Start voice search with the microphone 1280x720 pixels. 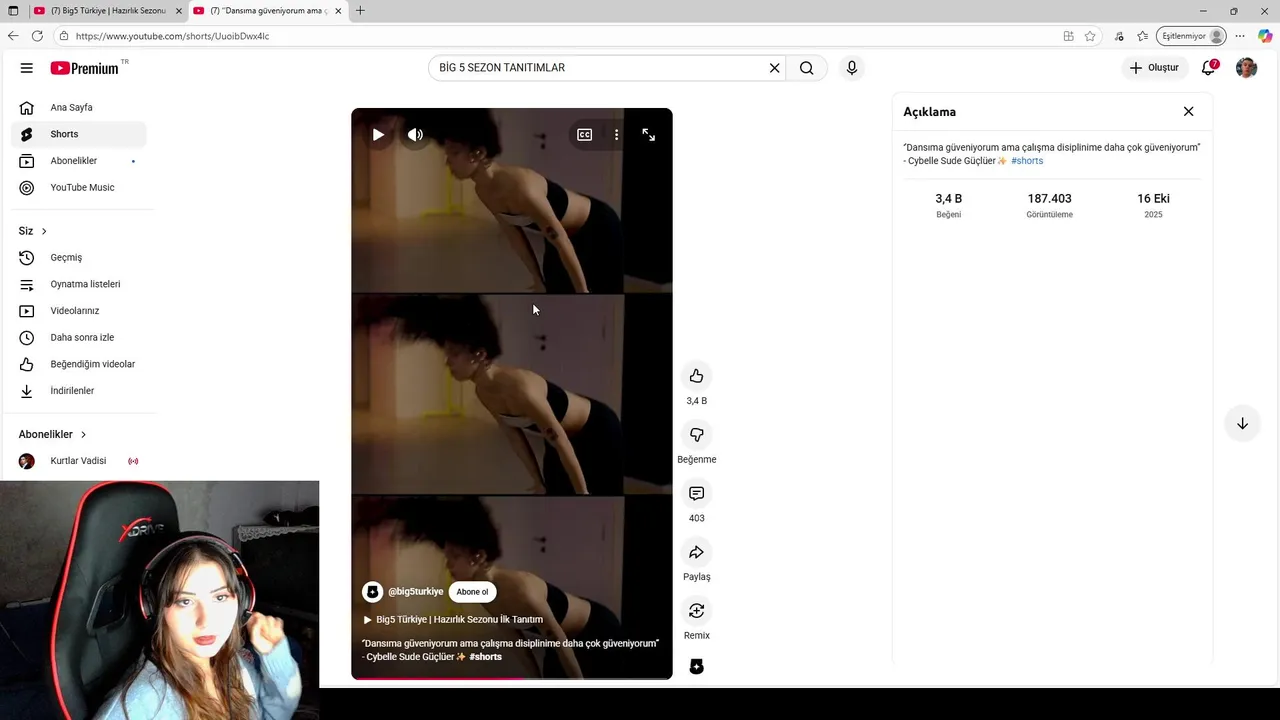pyautogui.click(x=852, y=68)
